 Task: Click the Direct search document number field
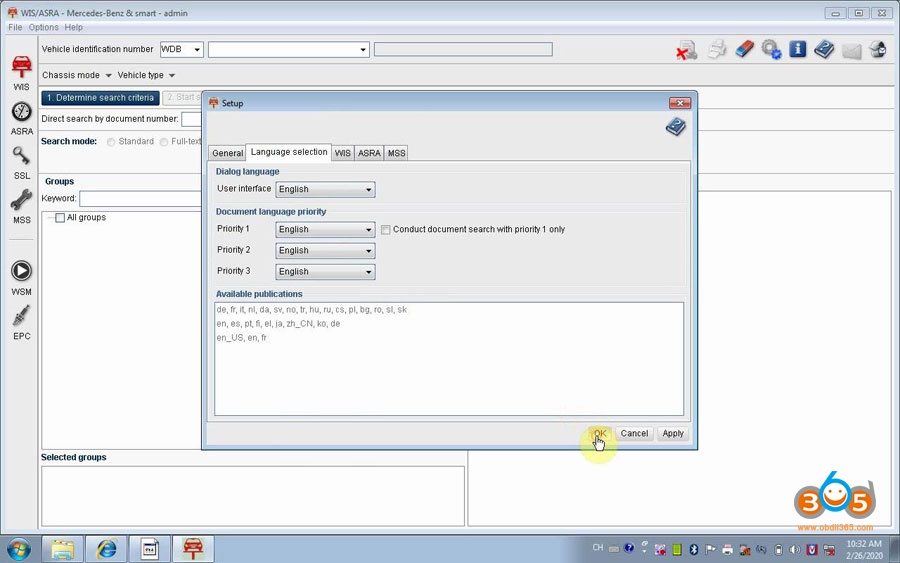pyautogui.click(x=192, y=119)
